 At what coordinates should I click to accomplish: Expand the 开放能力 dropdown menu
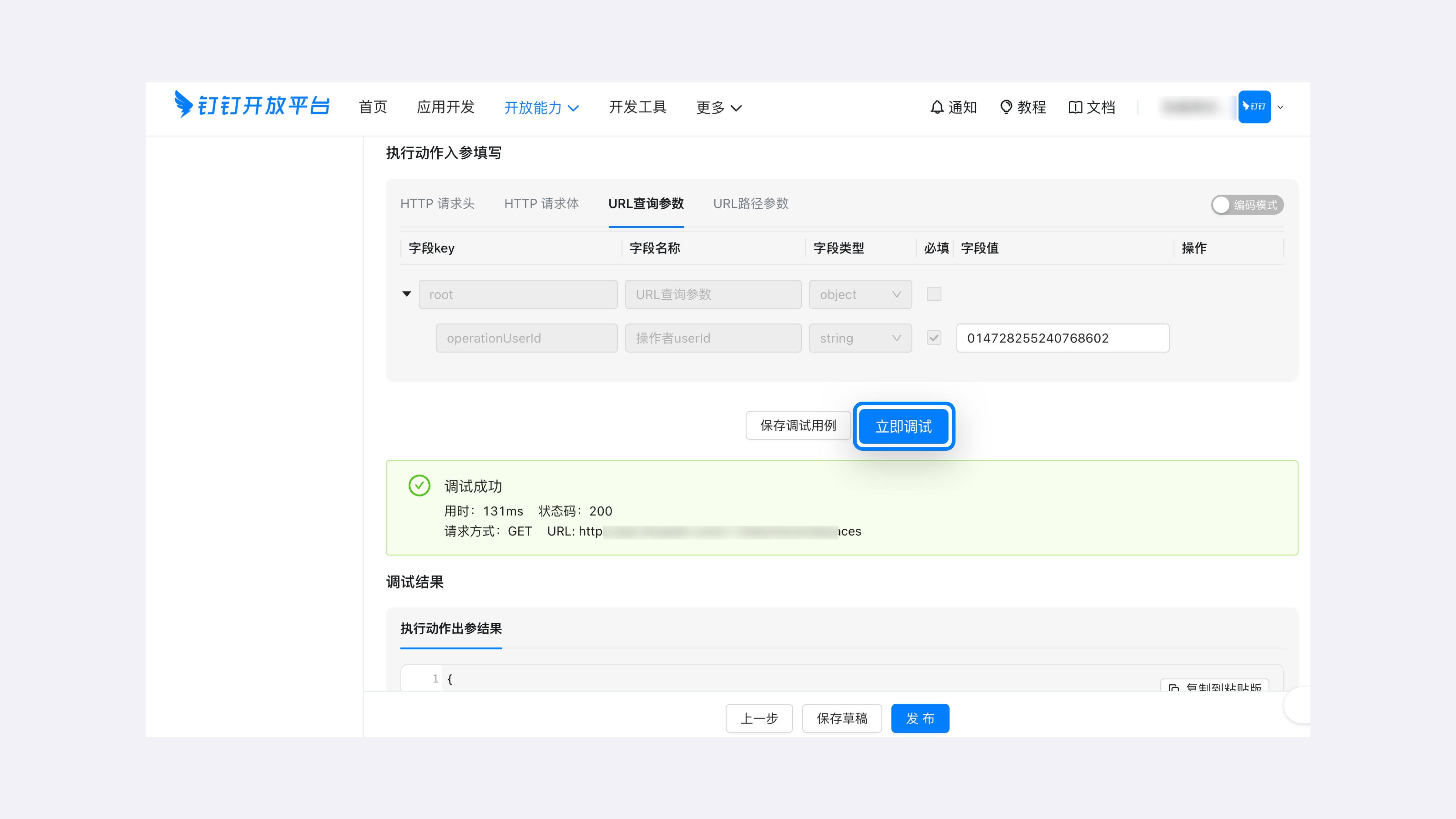click(541, 107)
